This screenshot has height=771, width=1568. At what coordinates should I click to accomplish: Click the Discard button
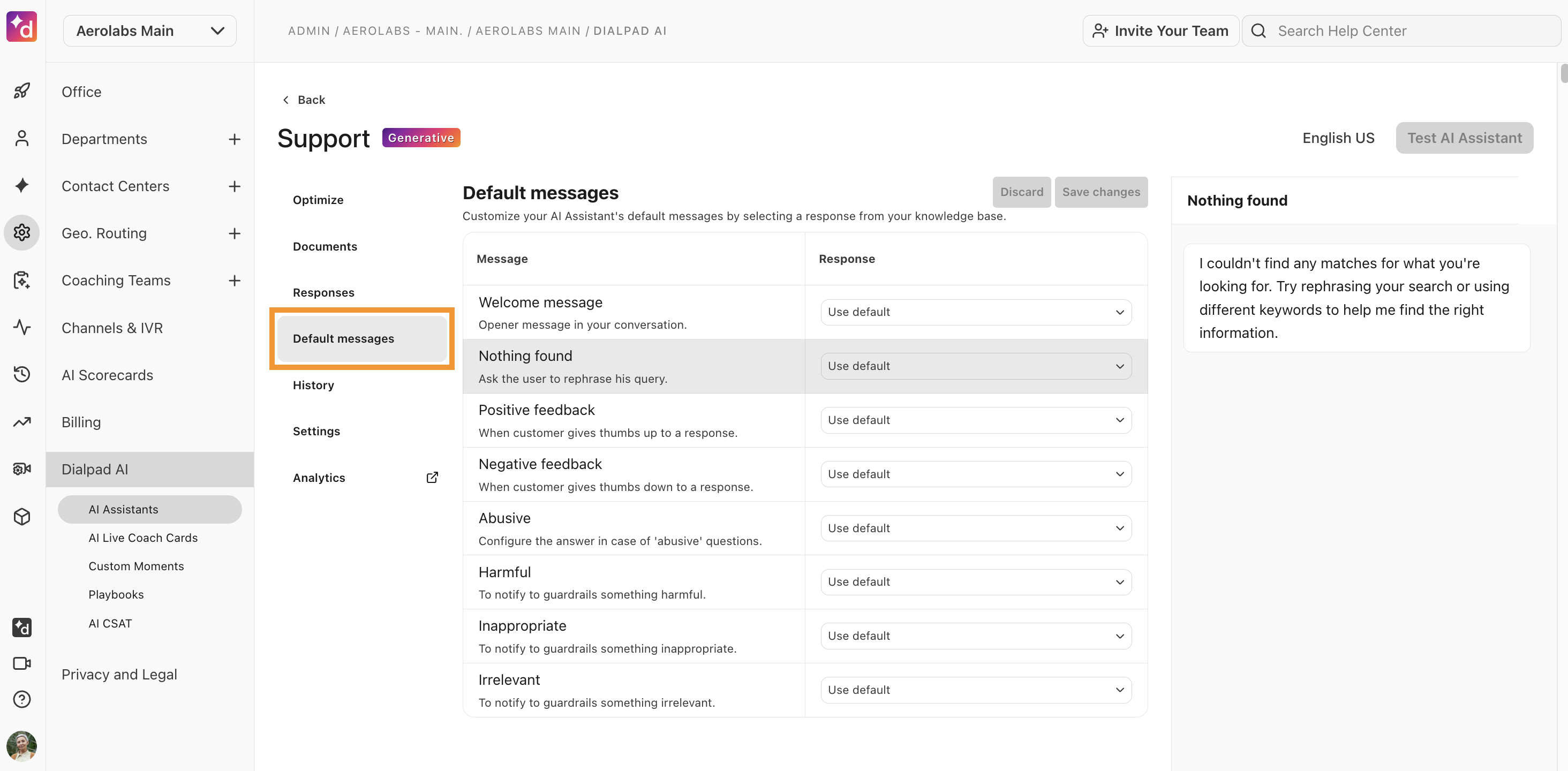coord(1021,192)
